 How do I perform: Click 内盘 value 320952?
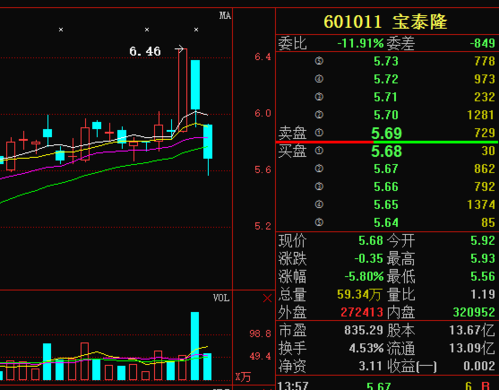coord(474,313)
